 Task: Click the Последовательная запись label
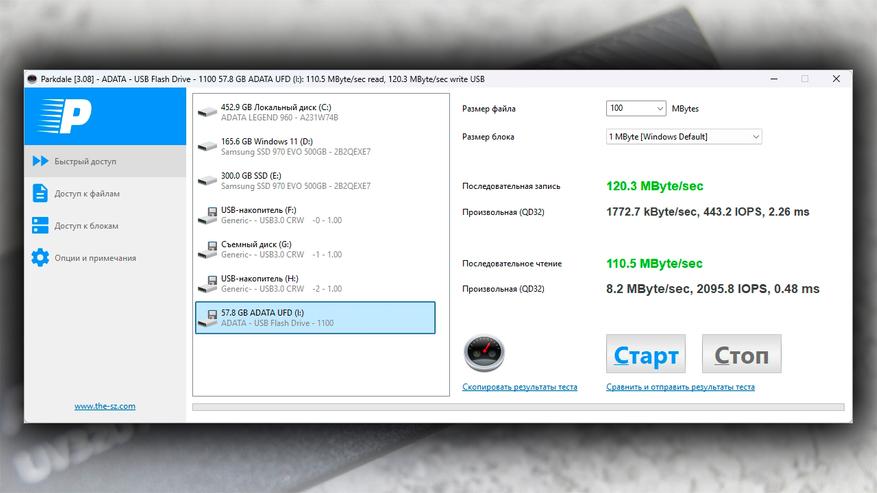pyautogui.click(x=511, y=186)
